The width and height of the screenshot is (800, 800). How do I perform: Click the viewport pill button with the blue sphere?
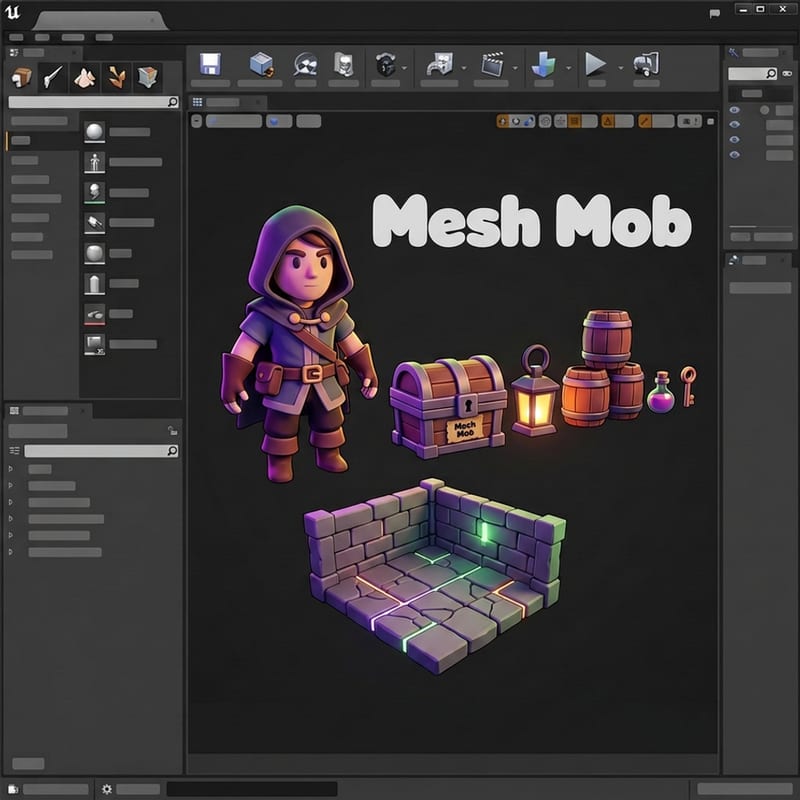[279, 121]
